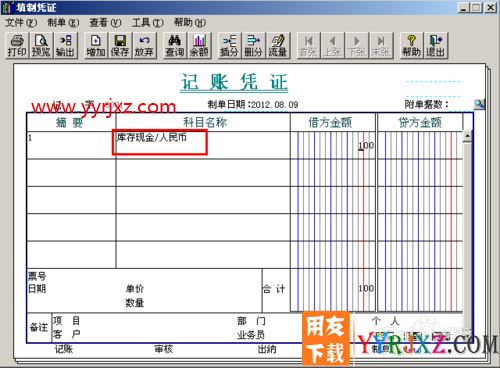Open 查询 search binoculars icon
500x368 pixels.
tap(175, 46)
